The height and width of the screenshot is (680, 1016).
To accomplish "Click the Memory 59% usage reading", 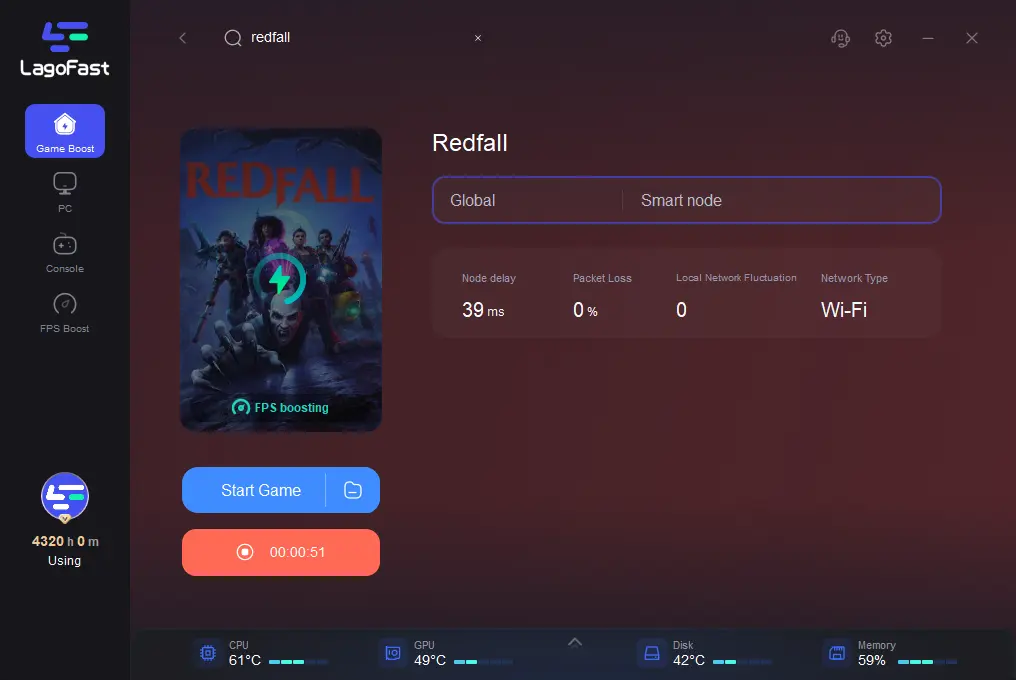I will point(872,661).
